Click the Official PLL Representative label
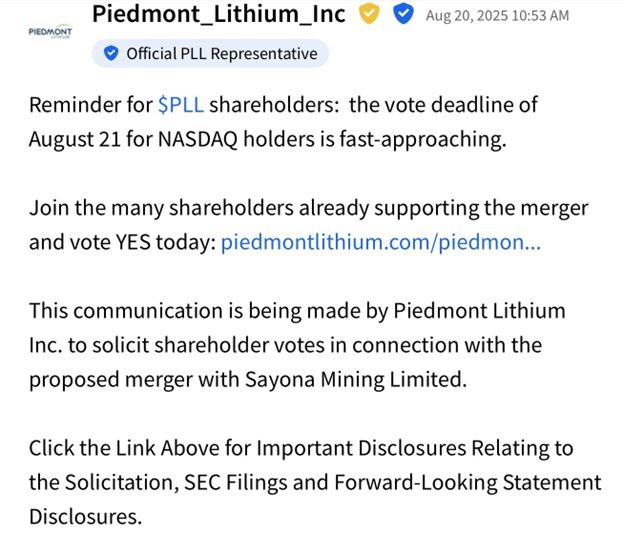Screen dimensions: 624x533 (x=220, y=54)
